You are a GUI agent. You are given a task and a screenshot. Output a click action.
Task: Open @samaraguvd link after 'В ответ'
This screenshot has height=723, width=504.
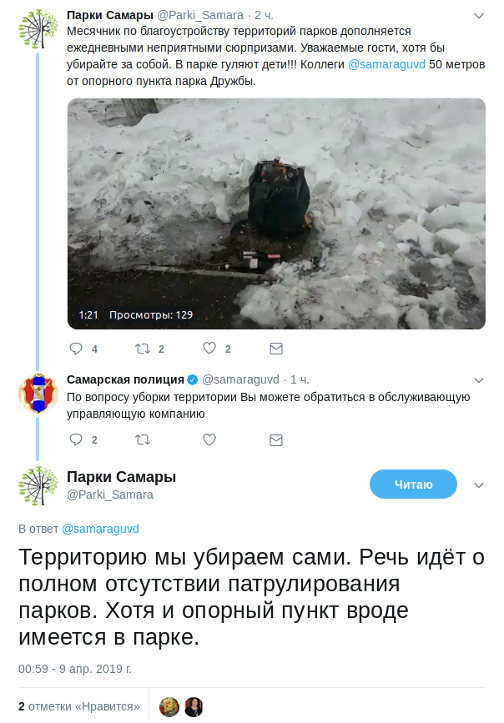(x=100, y=528)
